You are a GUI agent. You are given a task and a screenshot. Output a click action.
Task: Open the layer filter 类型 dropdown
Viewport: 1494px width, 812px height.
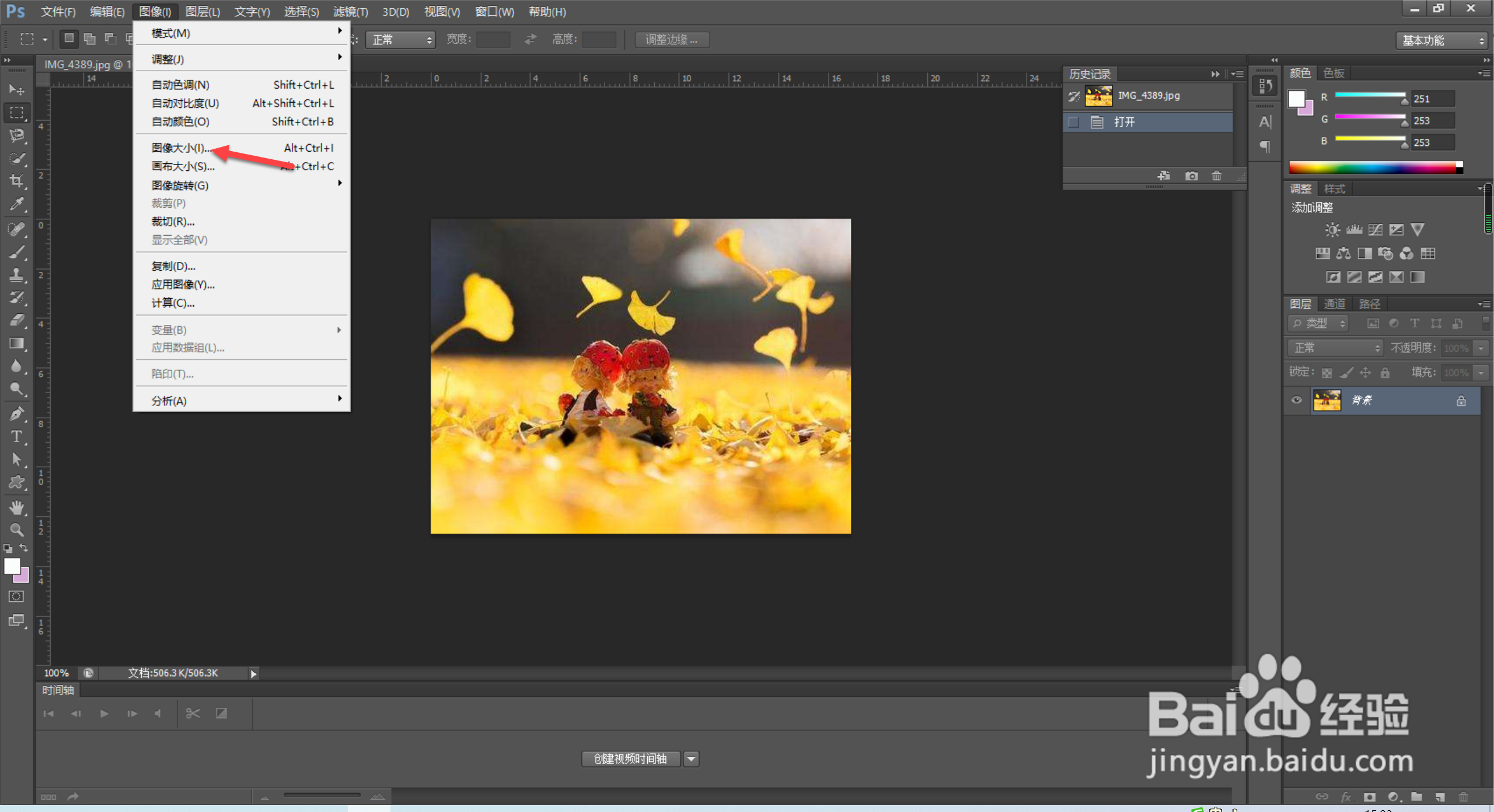1318,323
